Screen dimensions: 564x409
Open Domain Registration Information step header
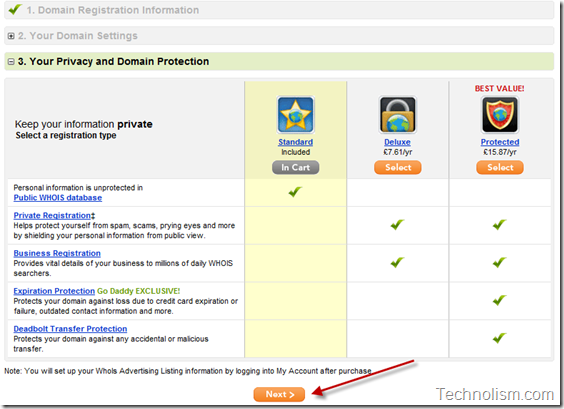[279, 10]
